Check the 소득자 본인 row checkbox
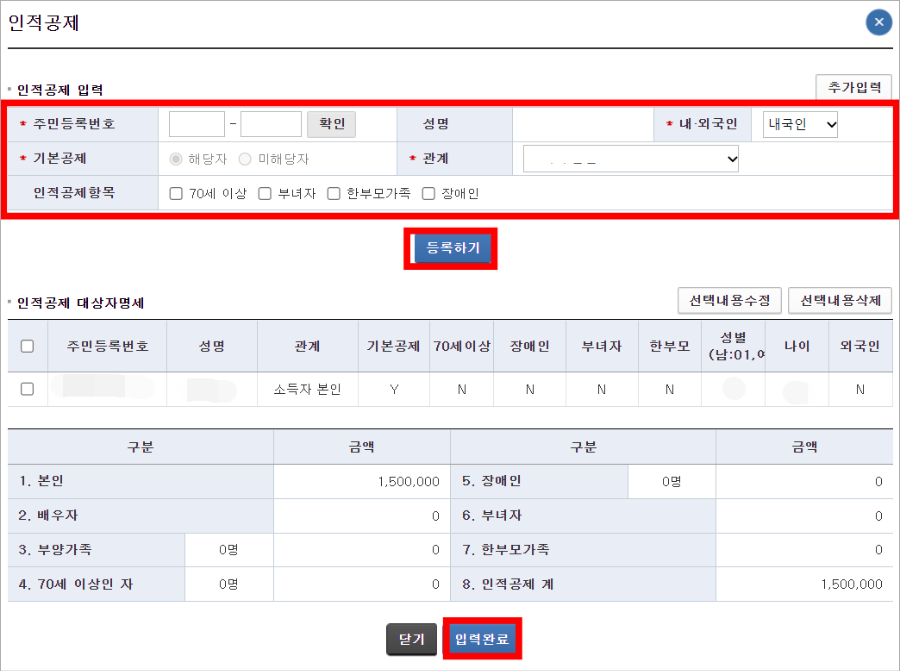 coord(26,389)
